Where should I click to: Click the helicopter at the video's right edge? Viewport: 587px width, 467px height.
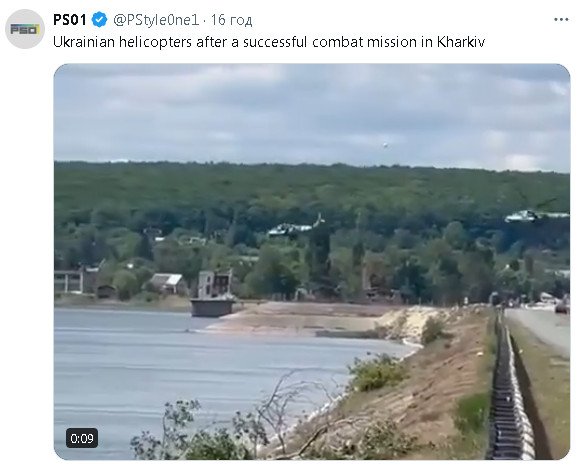[536, 213]
